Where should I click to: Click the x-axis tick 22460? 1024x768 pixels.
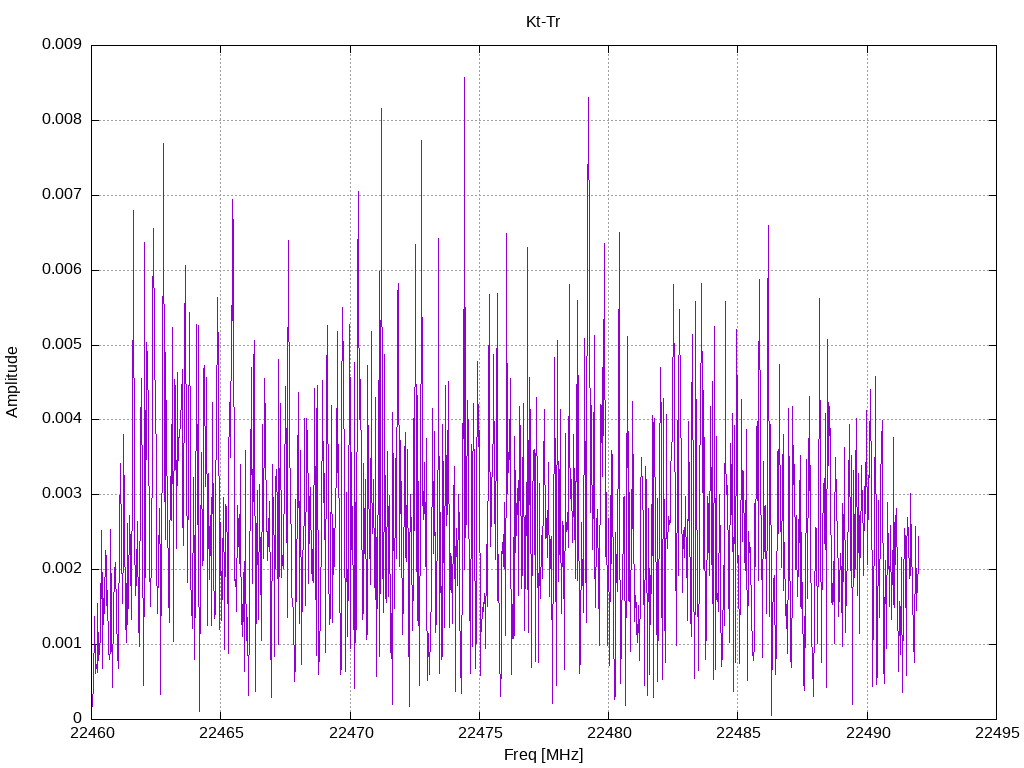point(92,733)
